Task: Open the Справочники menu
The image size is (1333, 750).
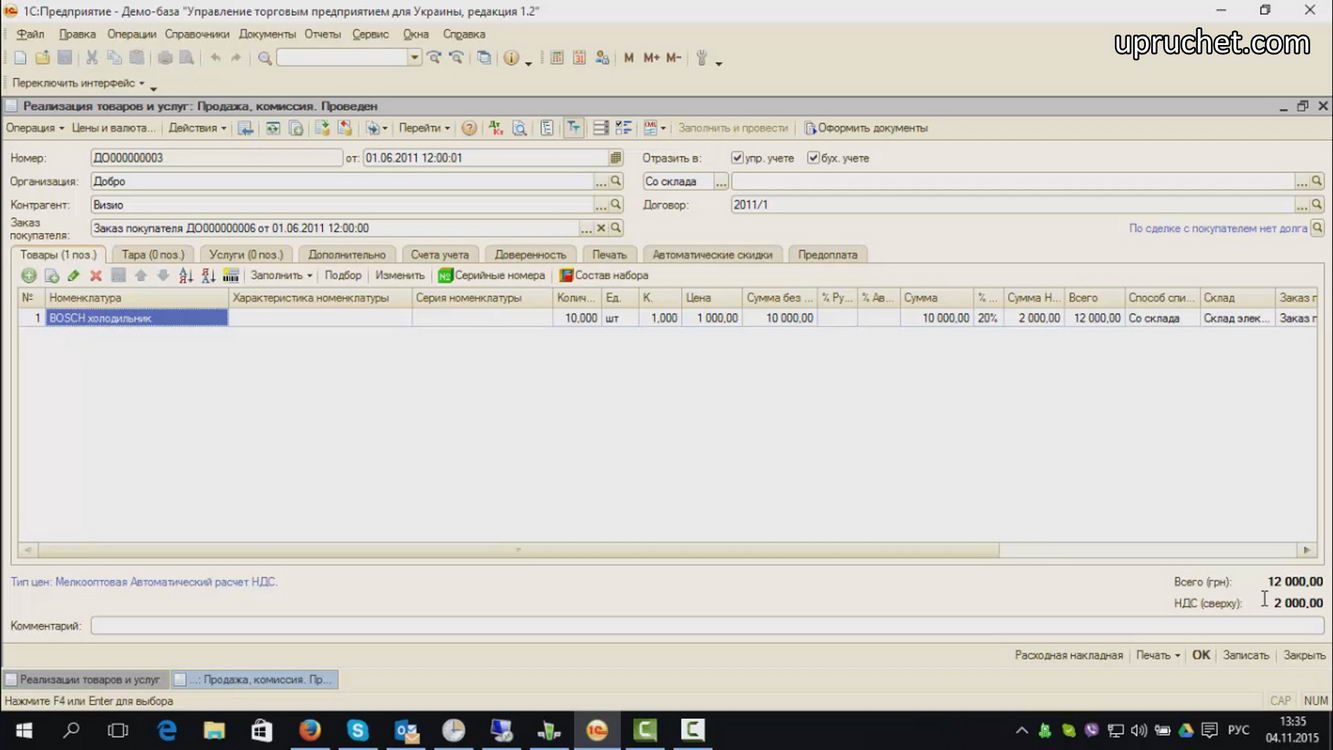Action: (197, 34)
